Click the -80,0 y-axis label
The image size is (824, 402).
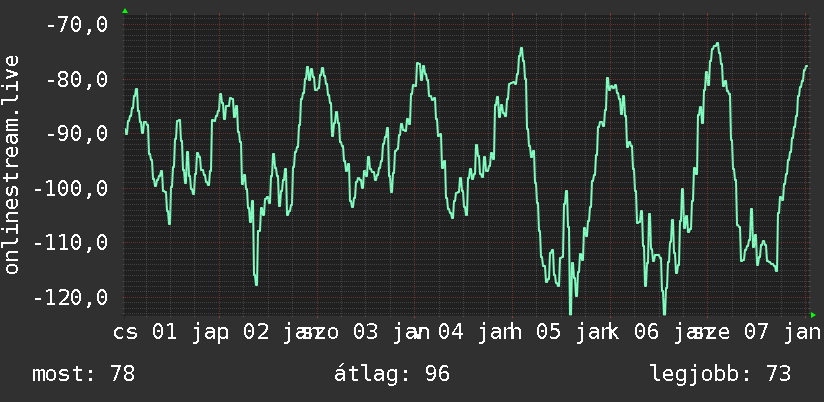coord(77,79)
